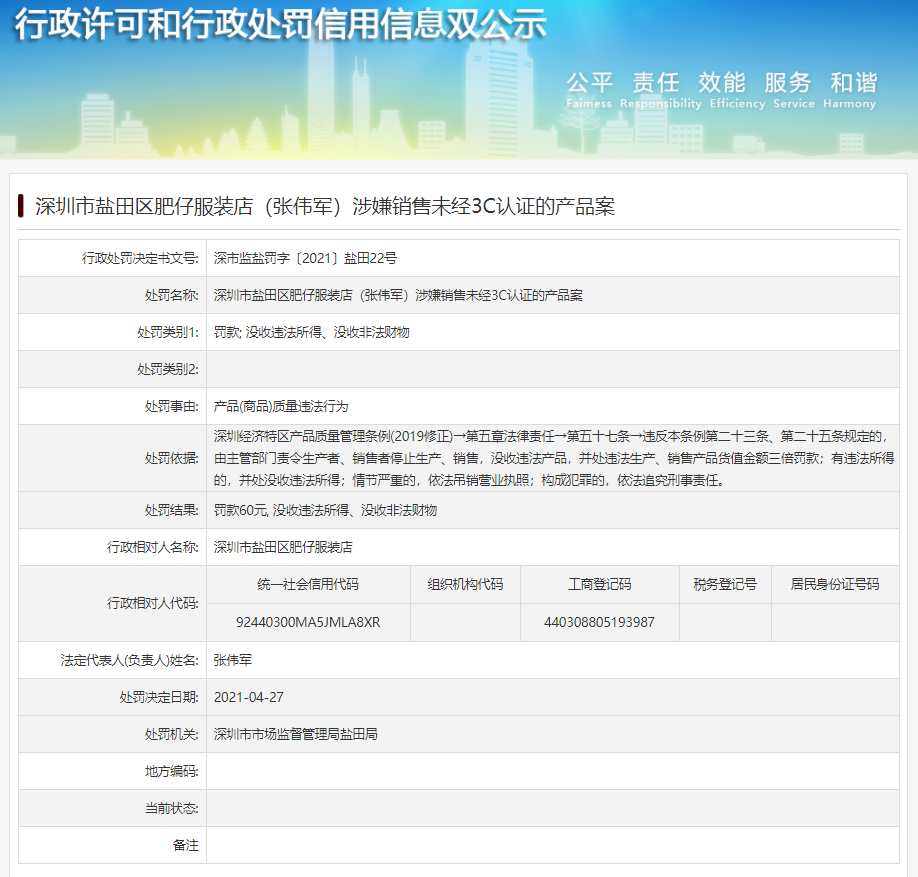Select the 处罚依据 paragraph citing 深圳经济特区产品质量管理条例
Image resolution: width=918 pixels, height=877 pixels.
pos(554,458)
